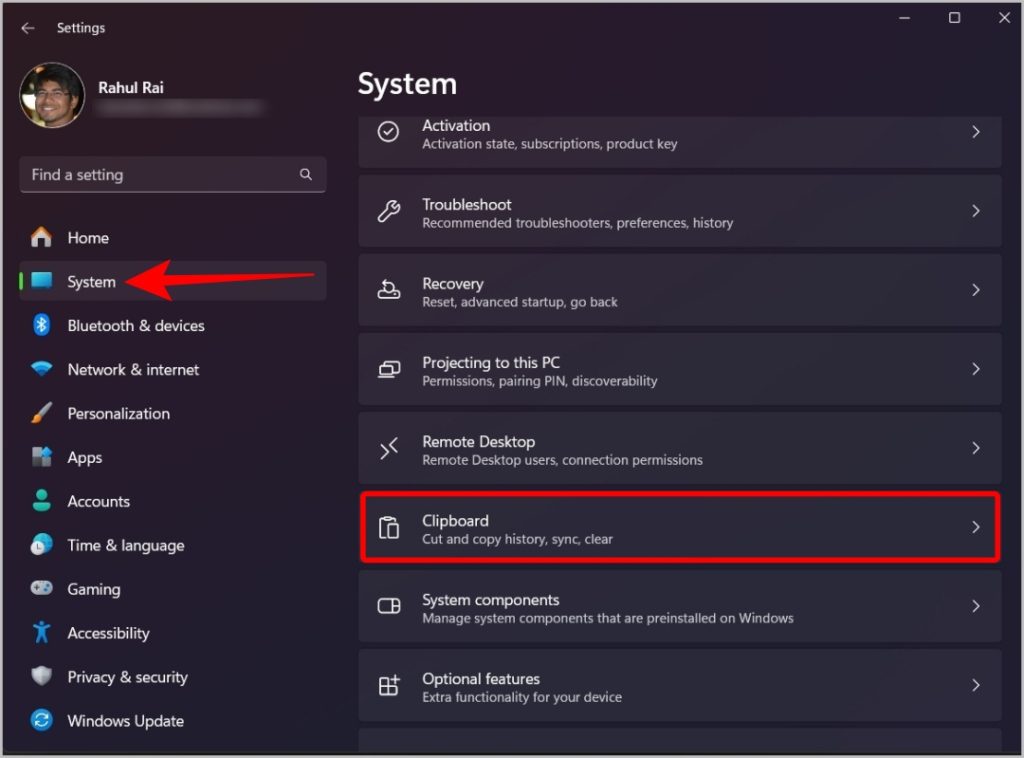This screenshot has height=758, width=1024.
Task: Select System label in the sidebar
Action: 91,281
